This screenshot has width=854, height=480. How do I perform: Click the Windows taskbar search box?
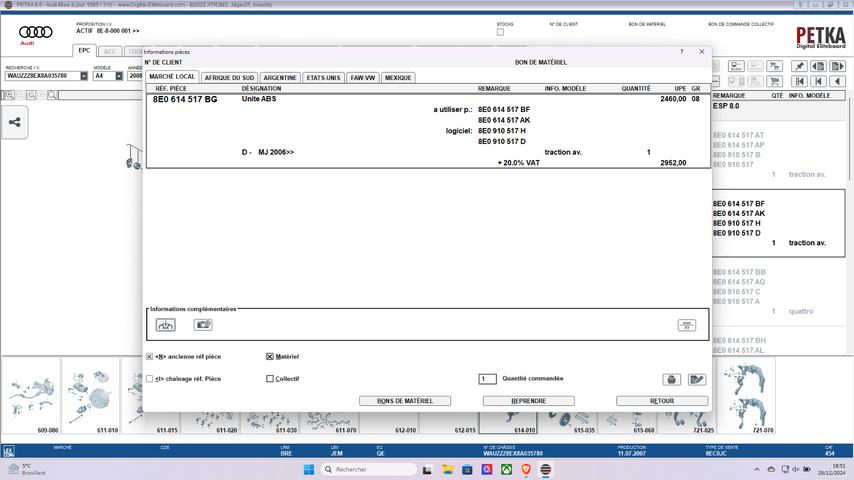(369, 469)
